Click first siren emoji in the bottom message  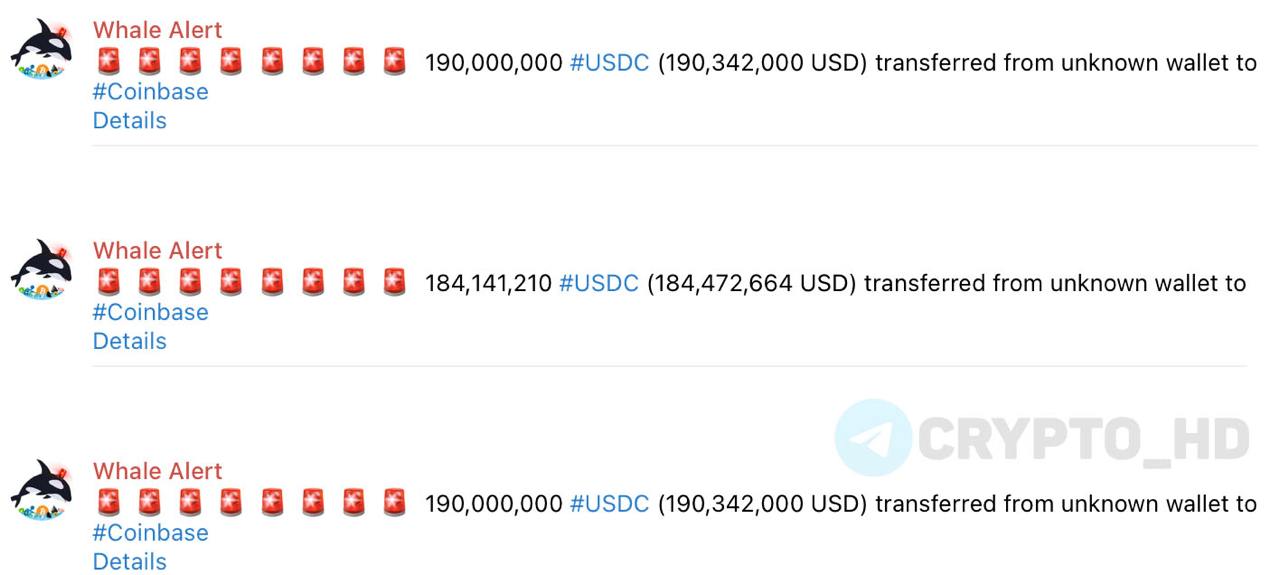(x=109, y=503)
